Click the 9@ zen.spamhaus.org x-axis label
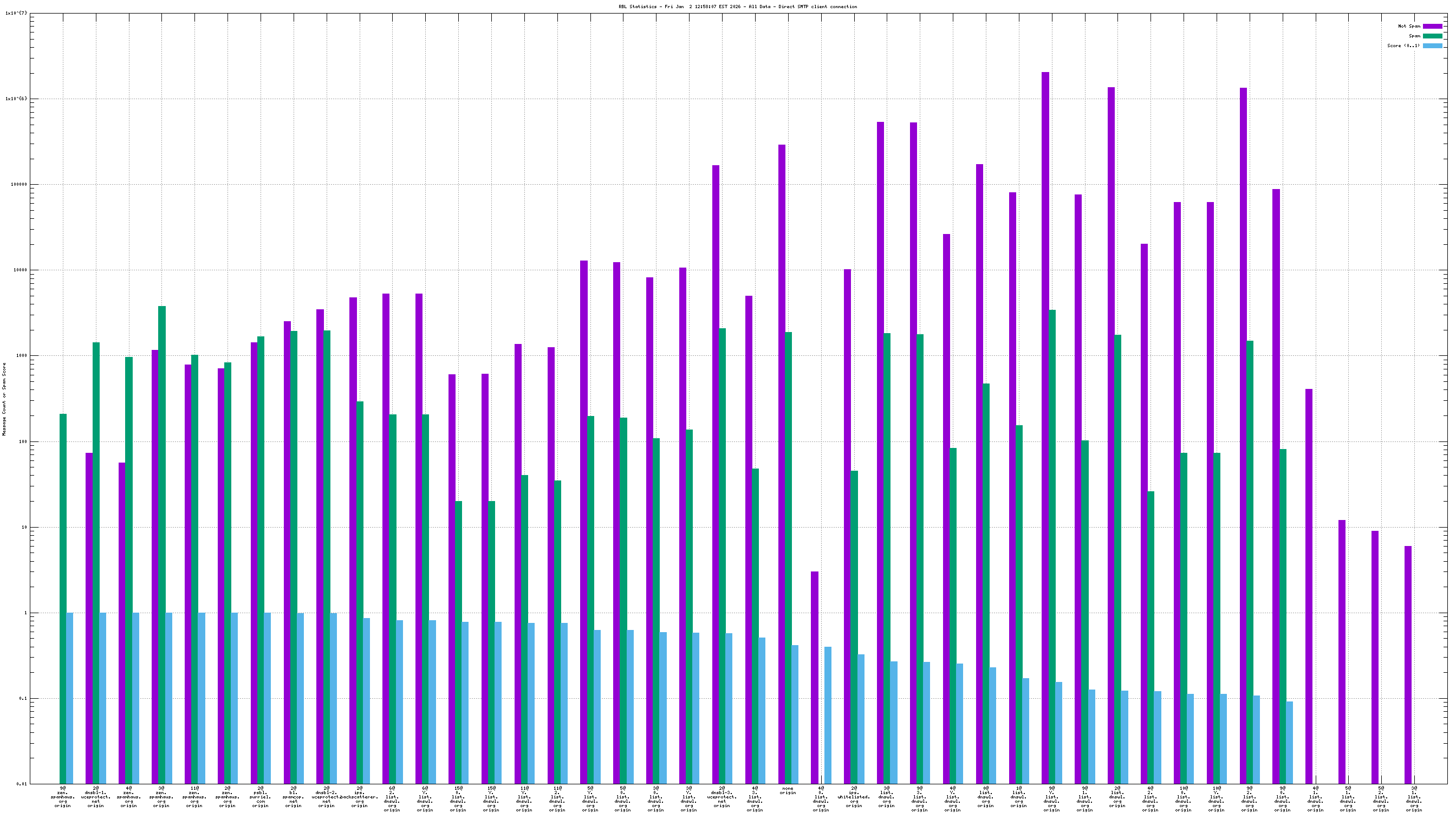Image resolution: width=1456 pixels, height=819 pixels. (x=63, y=796)
